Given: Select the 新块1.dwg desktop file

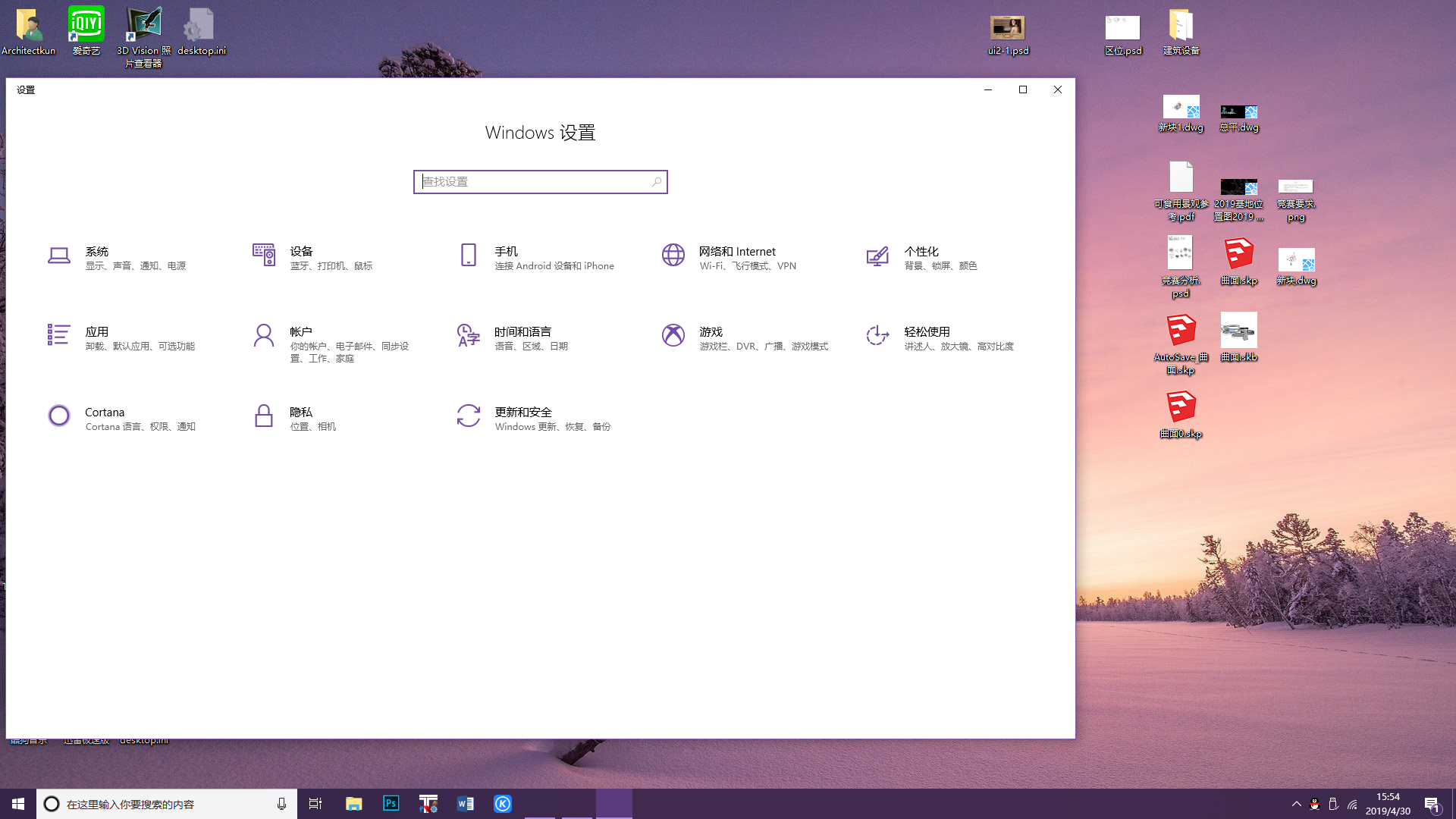Looking at the screenshot, I should [1181, 114].
